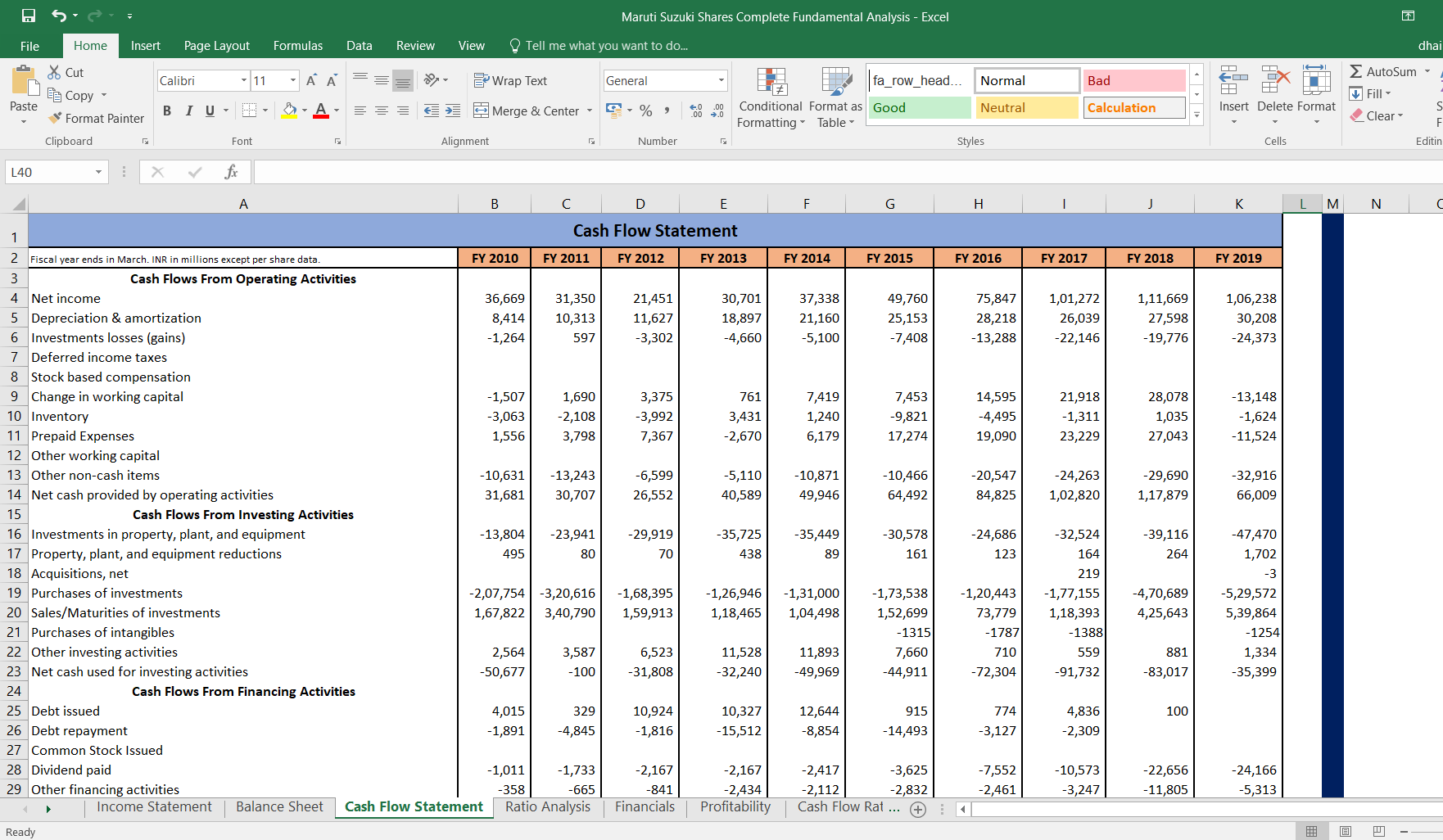The image size is (1443, 840).
Task: Click the Cut scissors icon
Action: pyautogui.click(x=55, y=72)
